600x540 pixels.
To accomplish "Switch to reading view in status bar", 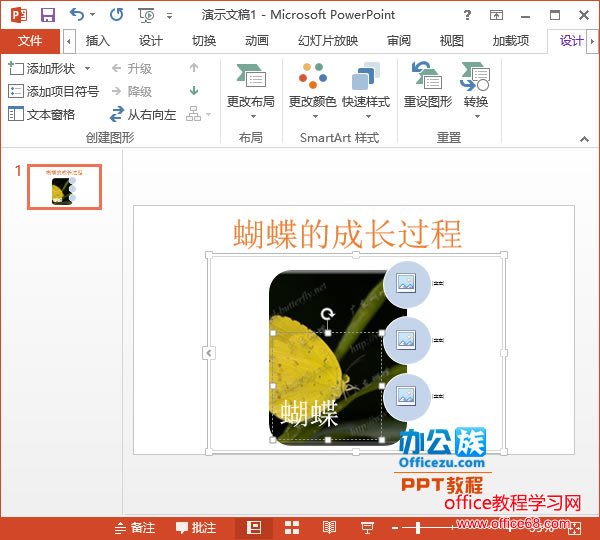I will 329,527.
